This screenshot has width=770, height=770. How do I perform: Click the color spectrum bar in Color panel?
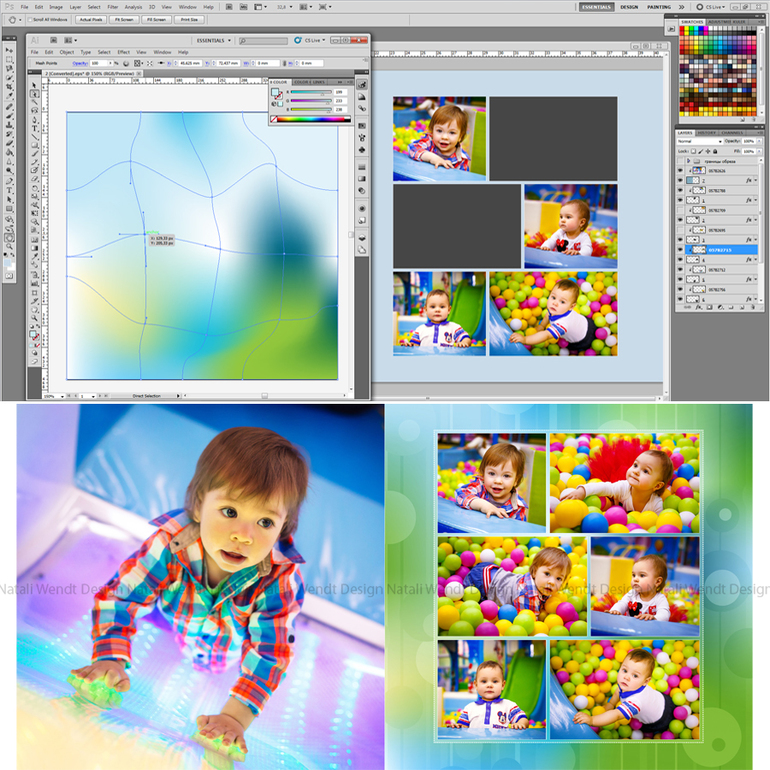pos(316,119)
